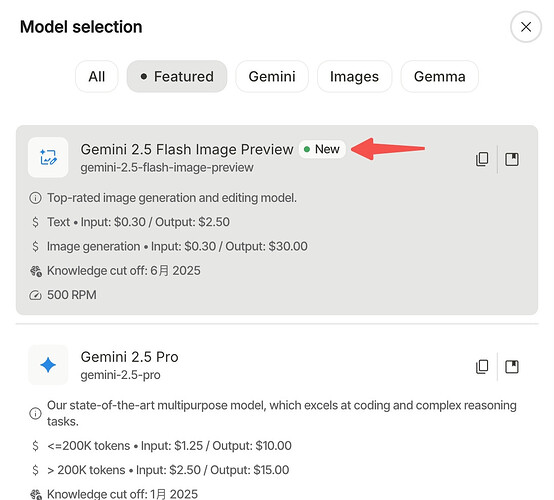Copy the gemini-2.5-pro model ID icon
The image size is (554, 500).
click(x=482, y=366)
